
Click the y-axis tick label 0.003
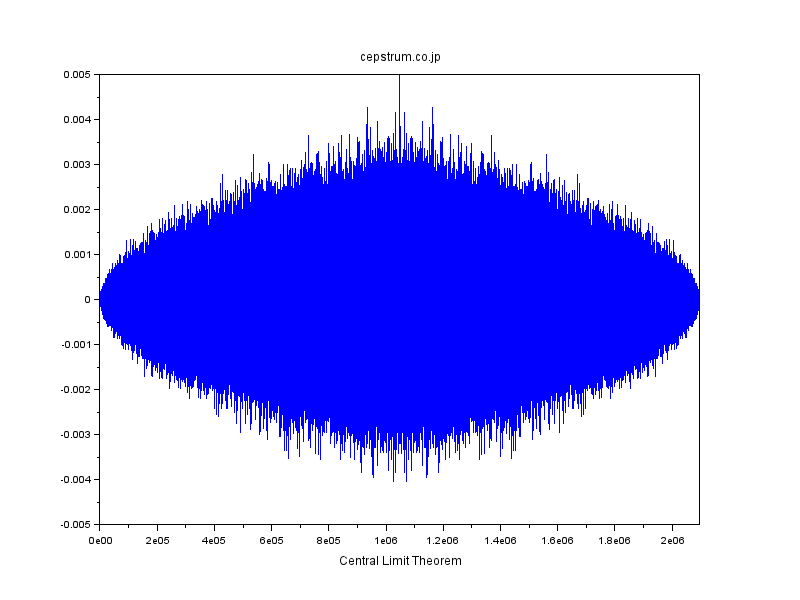click(77, 164)
